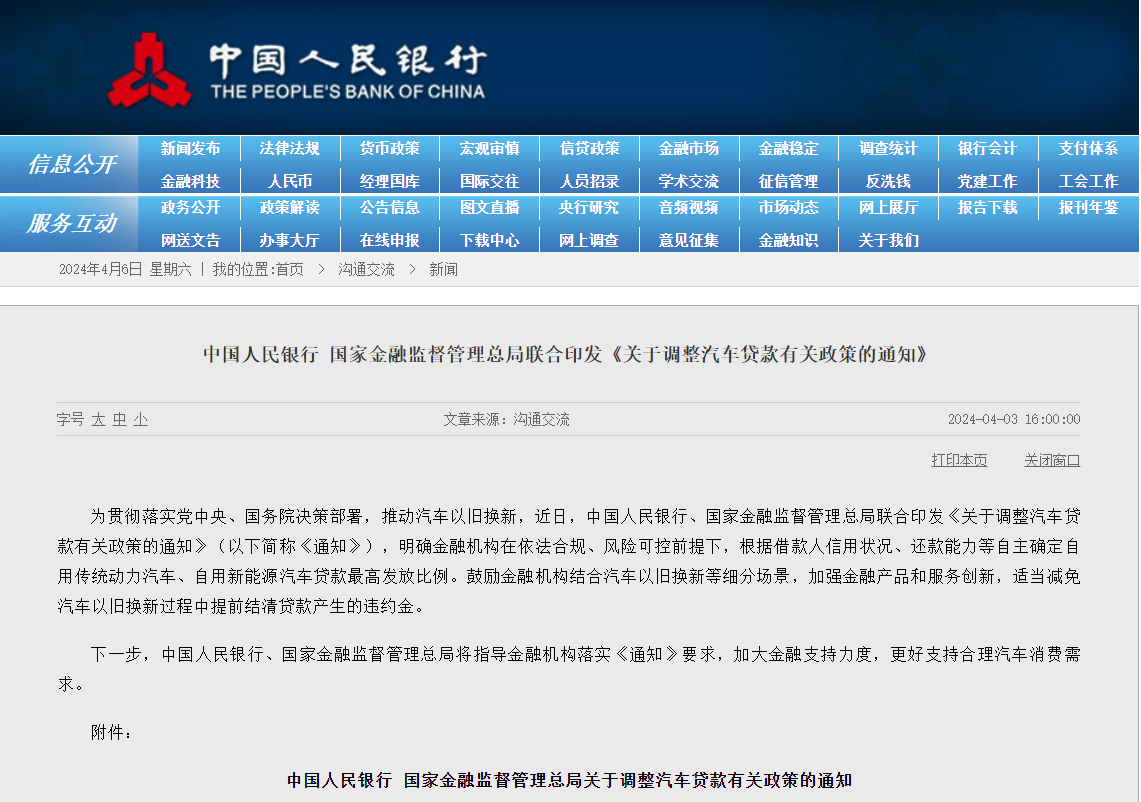Go to the 银行会计 section
This screenshot has width=1141, height=802.
point(987,148)
